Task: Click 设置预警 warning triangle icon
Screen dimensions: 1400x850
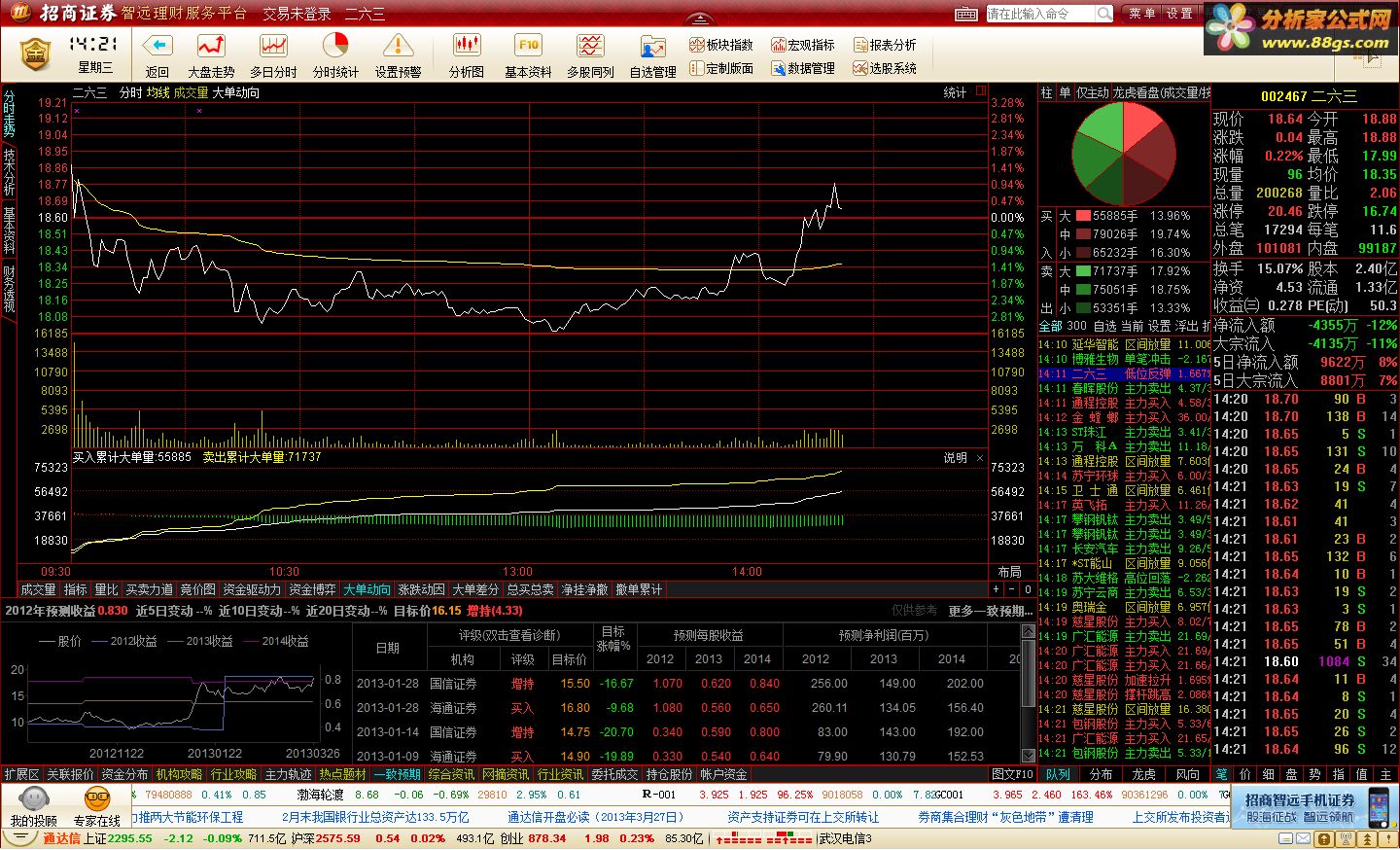Action: click(398, 46)
